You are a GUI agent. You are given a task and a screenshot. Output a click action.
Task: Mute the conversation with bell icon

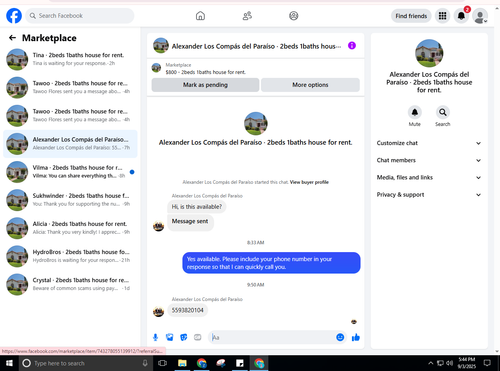415,112
